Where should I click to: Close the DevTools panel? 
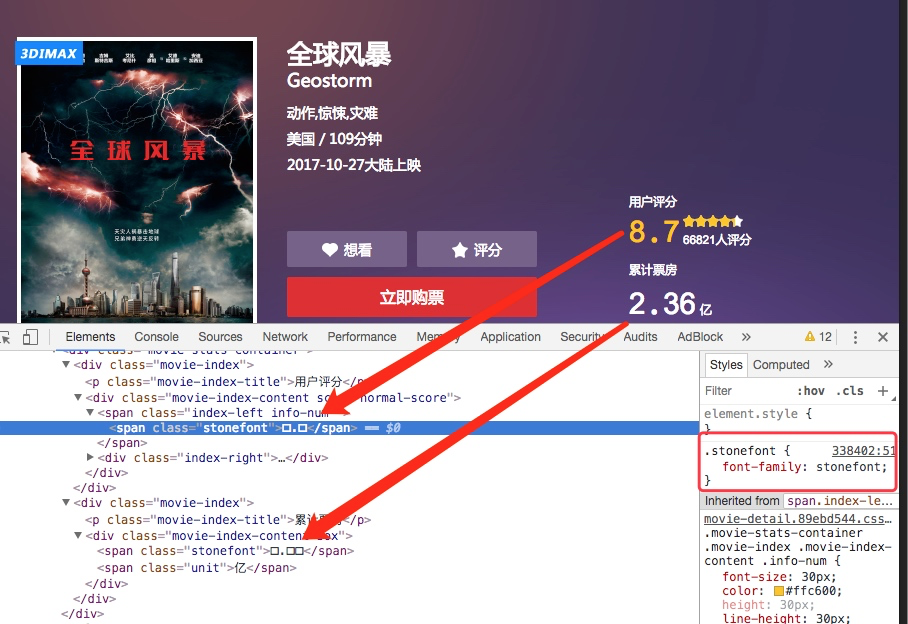coord(883,337)
